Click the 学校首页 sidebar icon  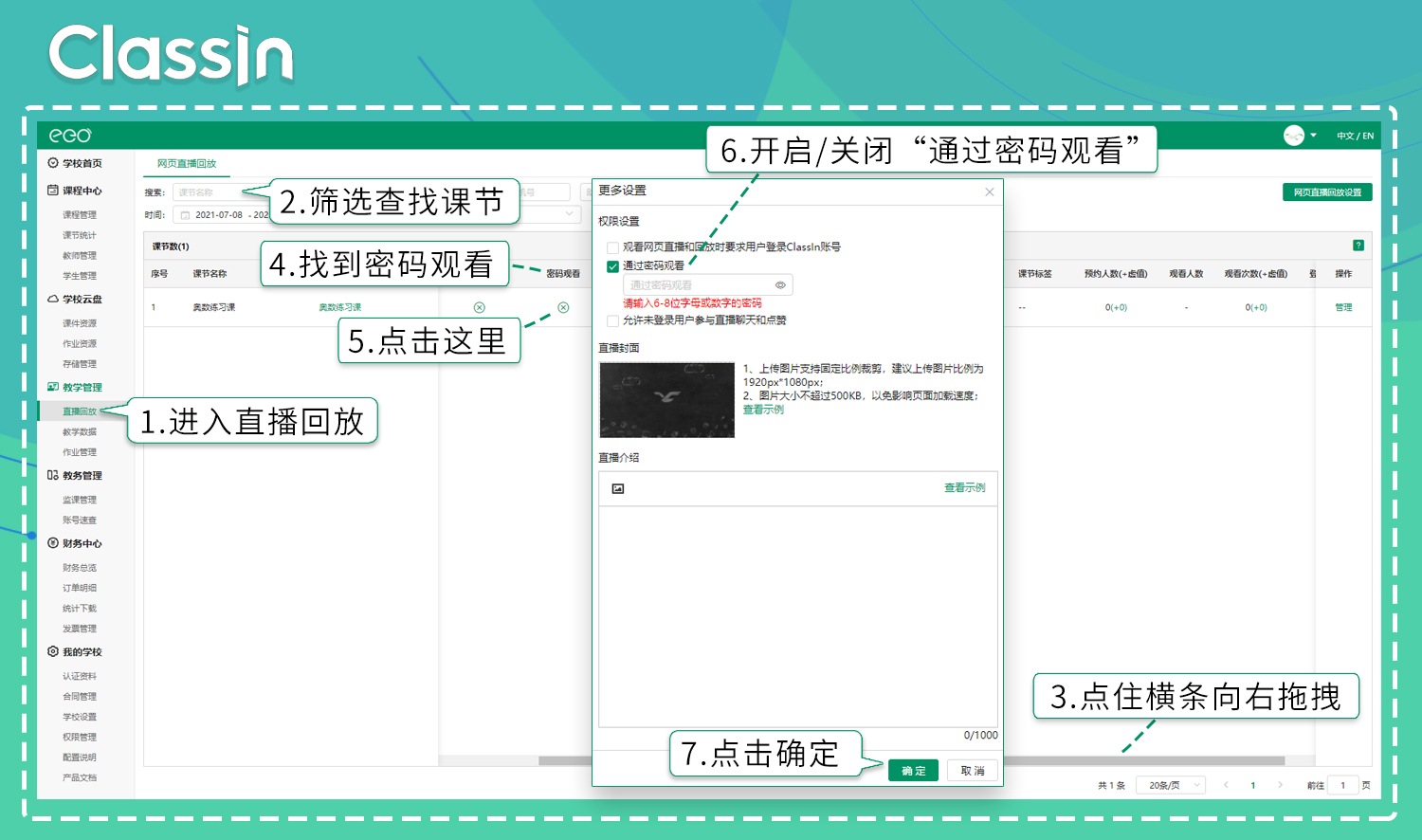tap(53, 163)
